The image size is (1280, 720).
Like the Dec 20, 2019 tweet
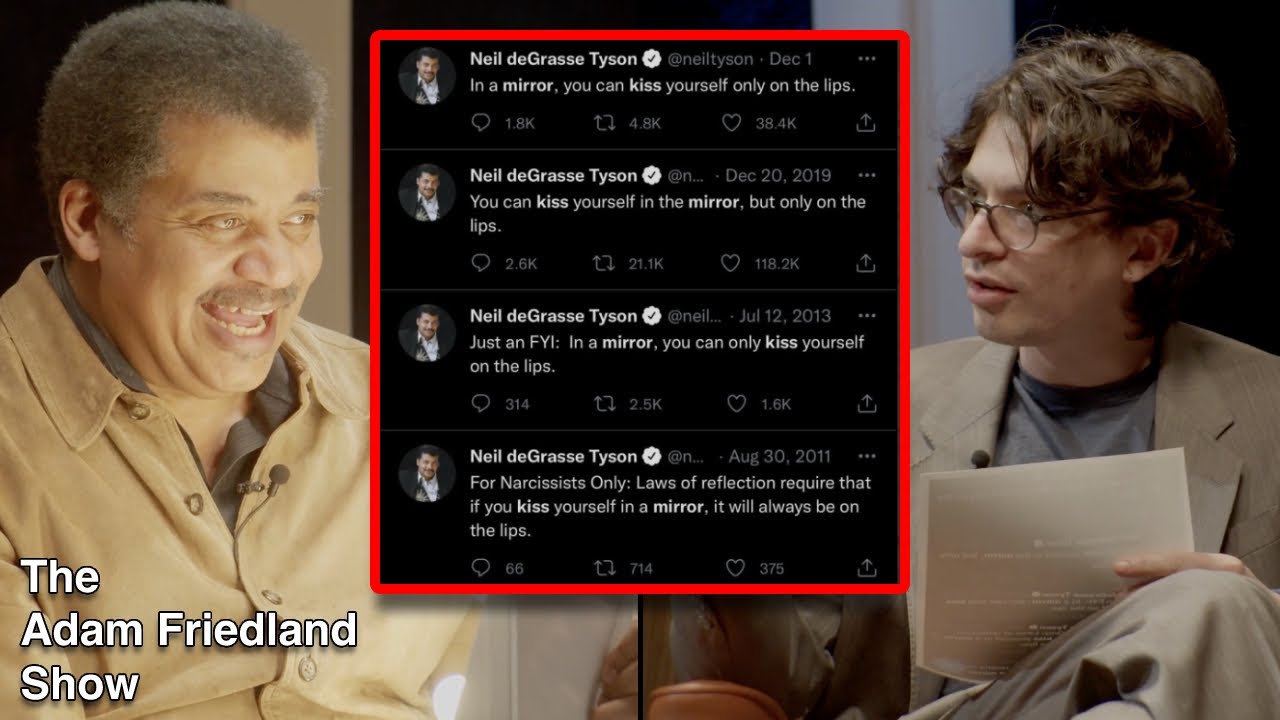point(732,263)
